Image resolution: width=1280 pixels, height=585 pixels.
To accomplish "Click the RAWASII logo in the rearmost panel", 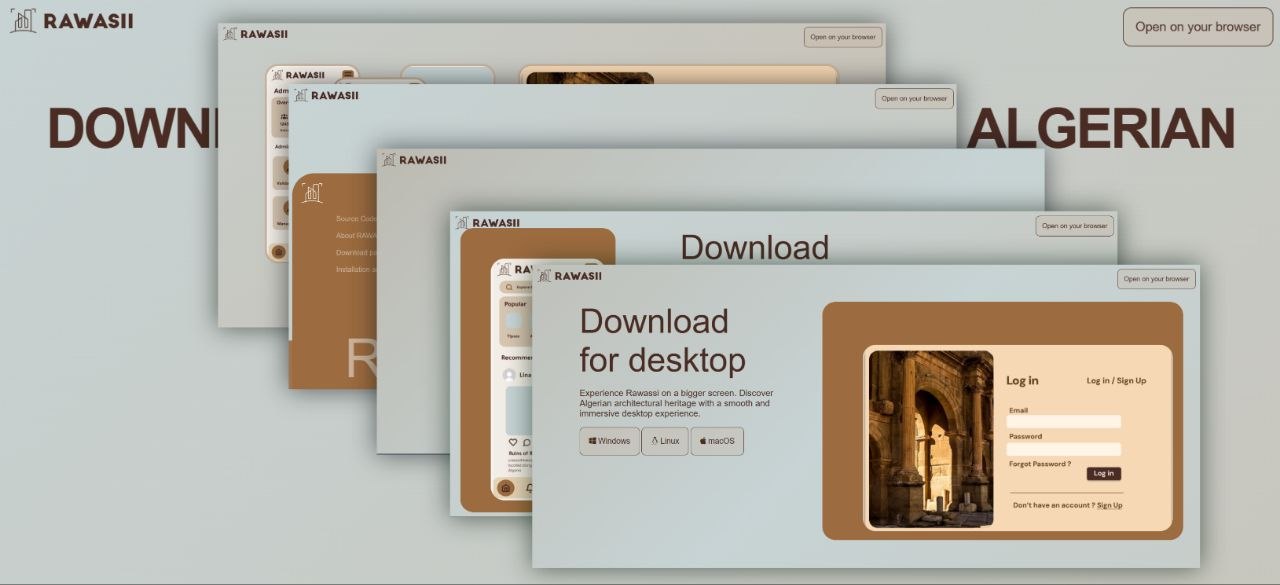I will [256, 34].
